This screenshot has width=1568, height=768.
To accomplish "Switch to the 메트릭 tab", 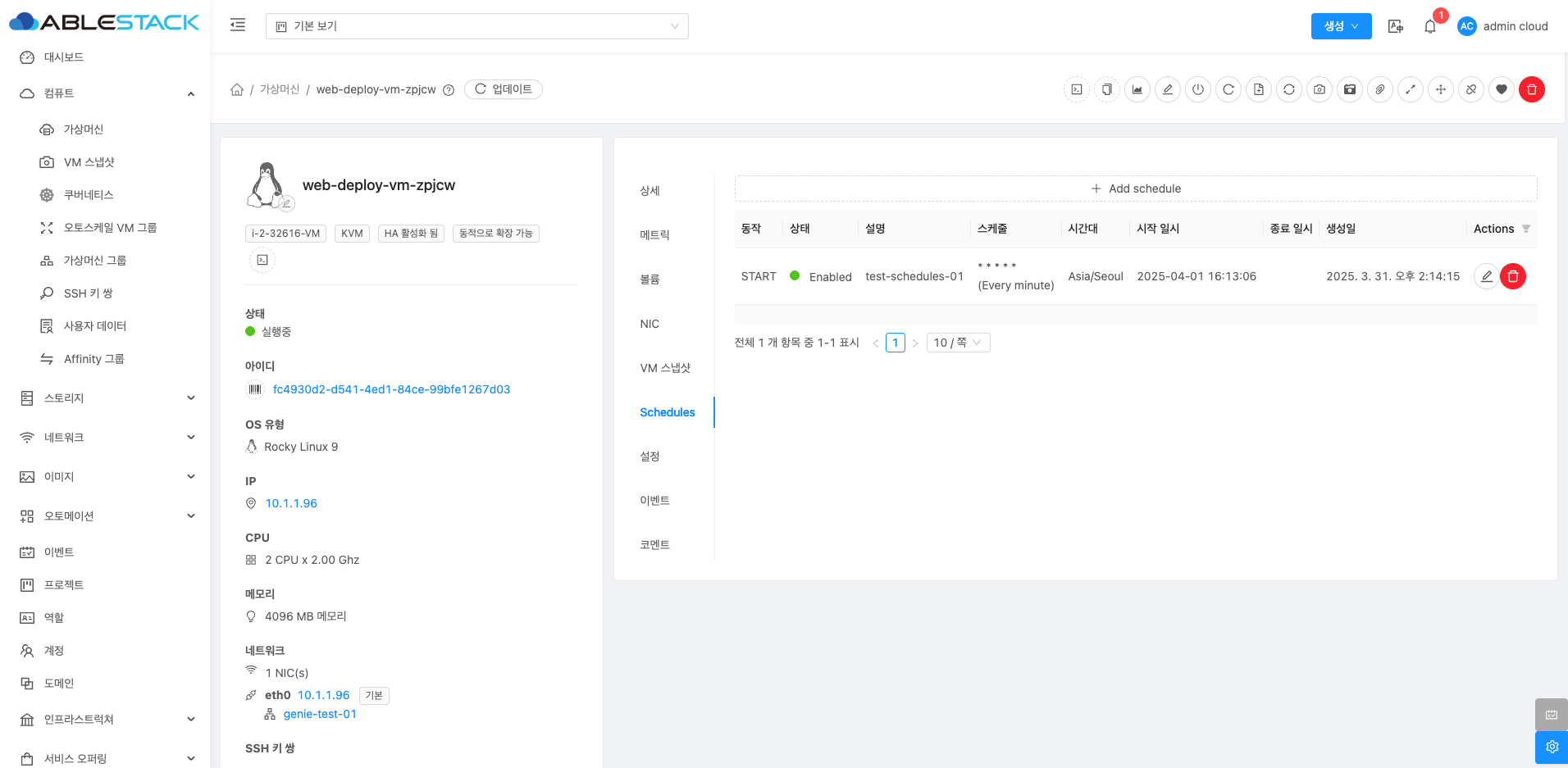I will (654, 234).
